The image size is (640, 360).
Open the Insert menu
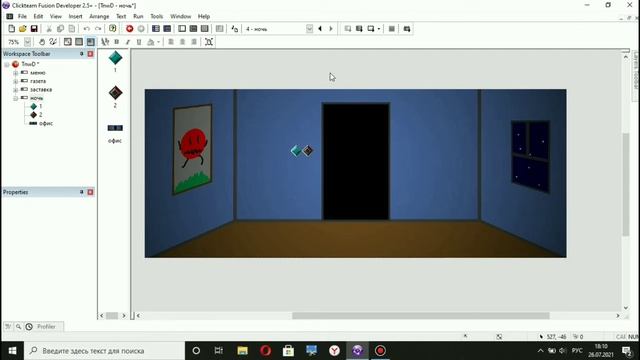pos(75,16)
